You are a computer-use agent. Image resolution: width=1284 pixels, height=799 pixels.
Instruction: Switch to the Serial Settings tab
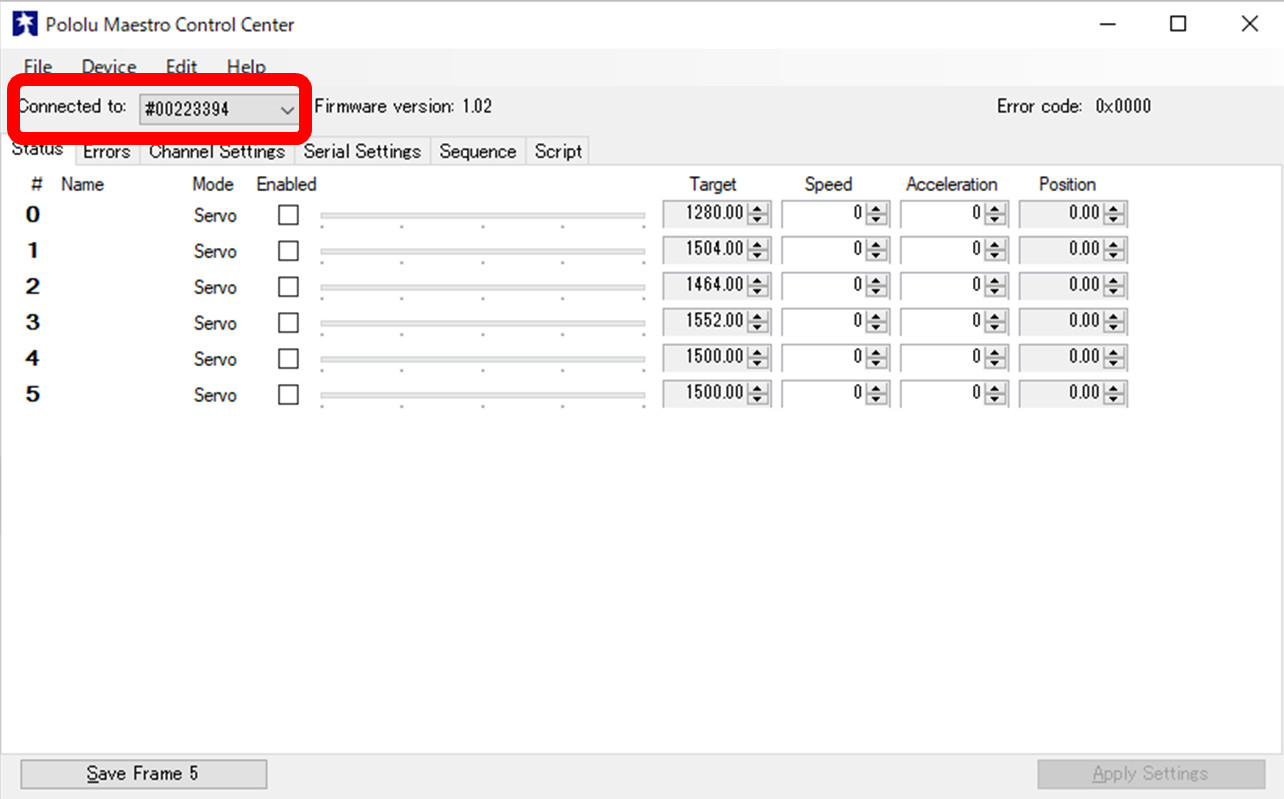[x=362, y=152]
